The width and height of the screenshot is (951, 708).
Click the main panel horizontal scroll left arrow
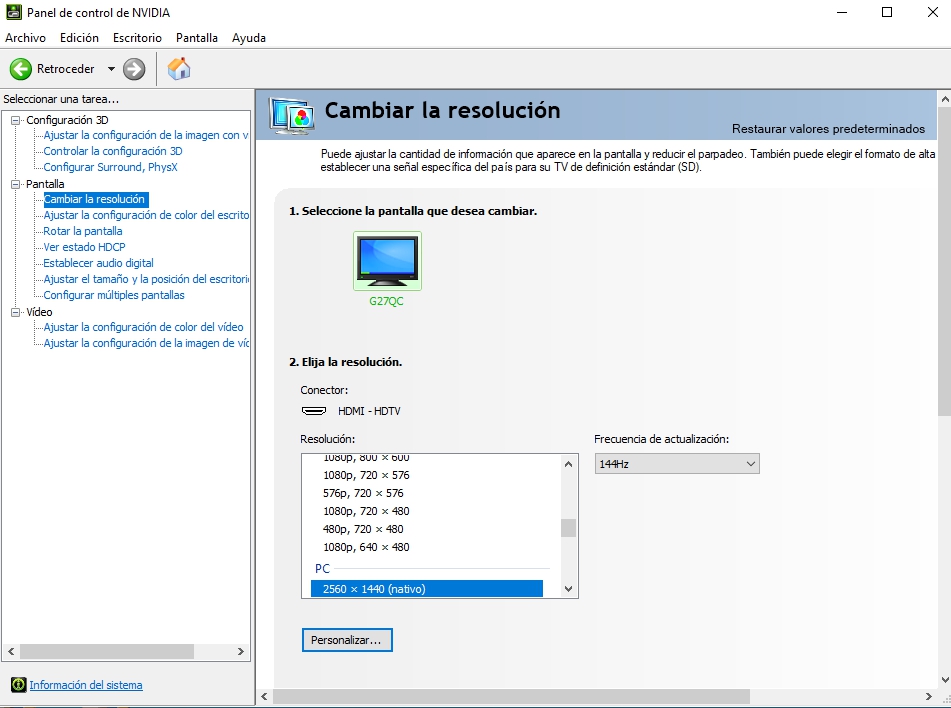pyautogui.click(x=264, y=696)
